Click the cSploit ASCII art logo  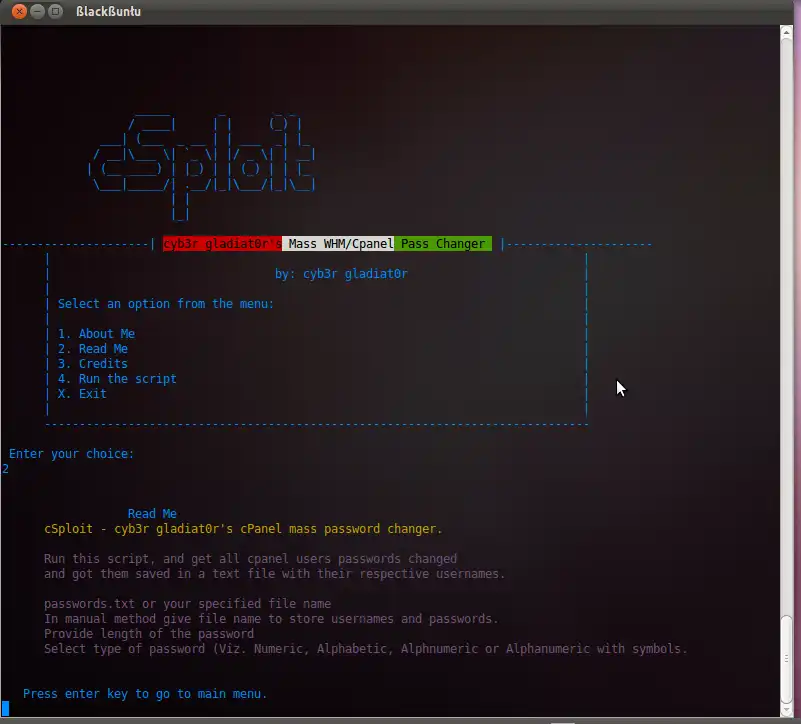[x=202, y=167]
